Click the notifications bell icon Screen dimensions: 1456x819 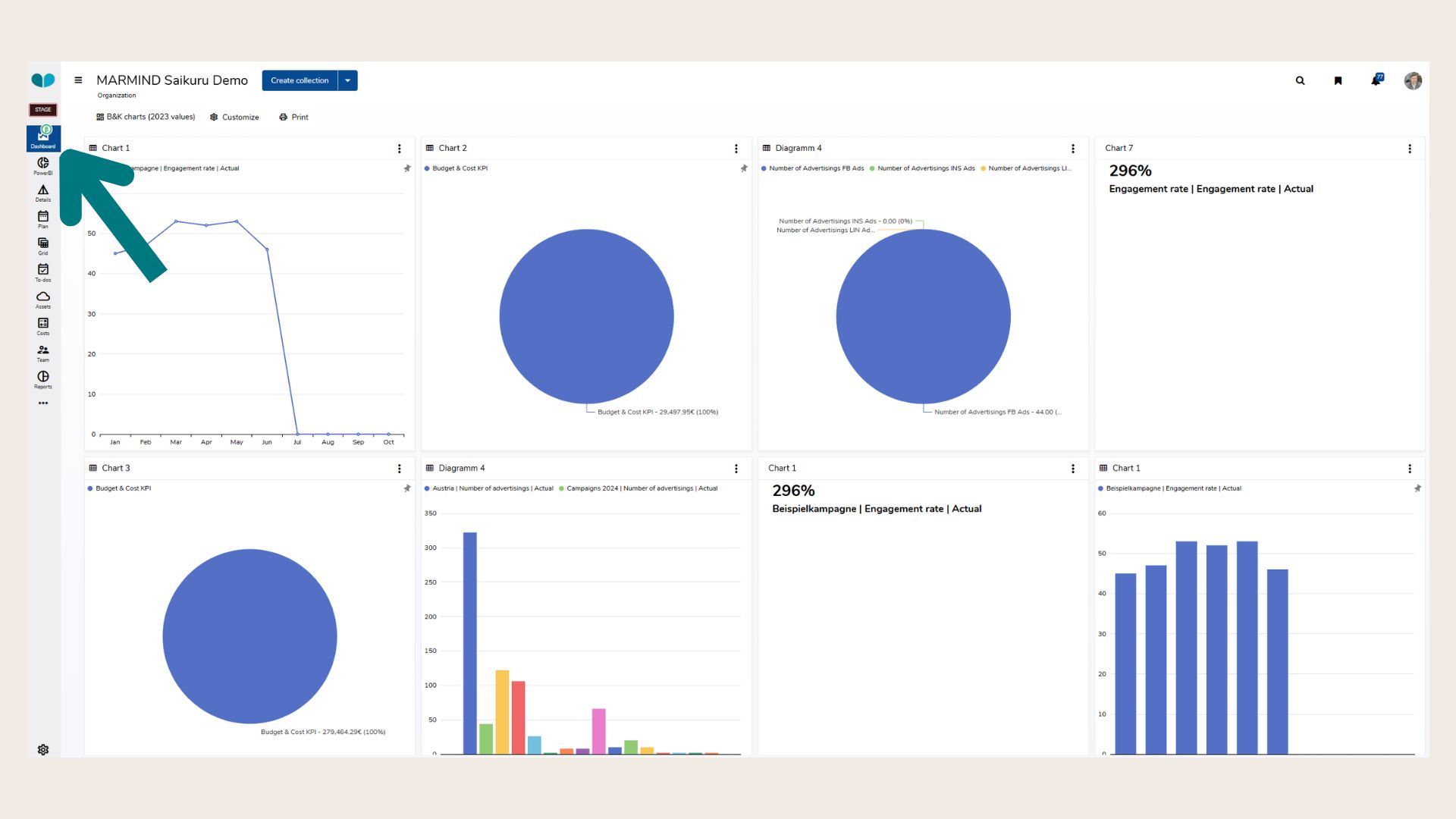(1376, 80)
